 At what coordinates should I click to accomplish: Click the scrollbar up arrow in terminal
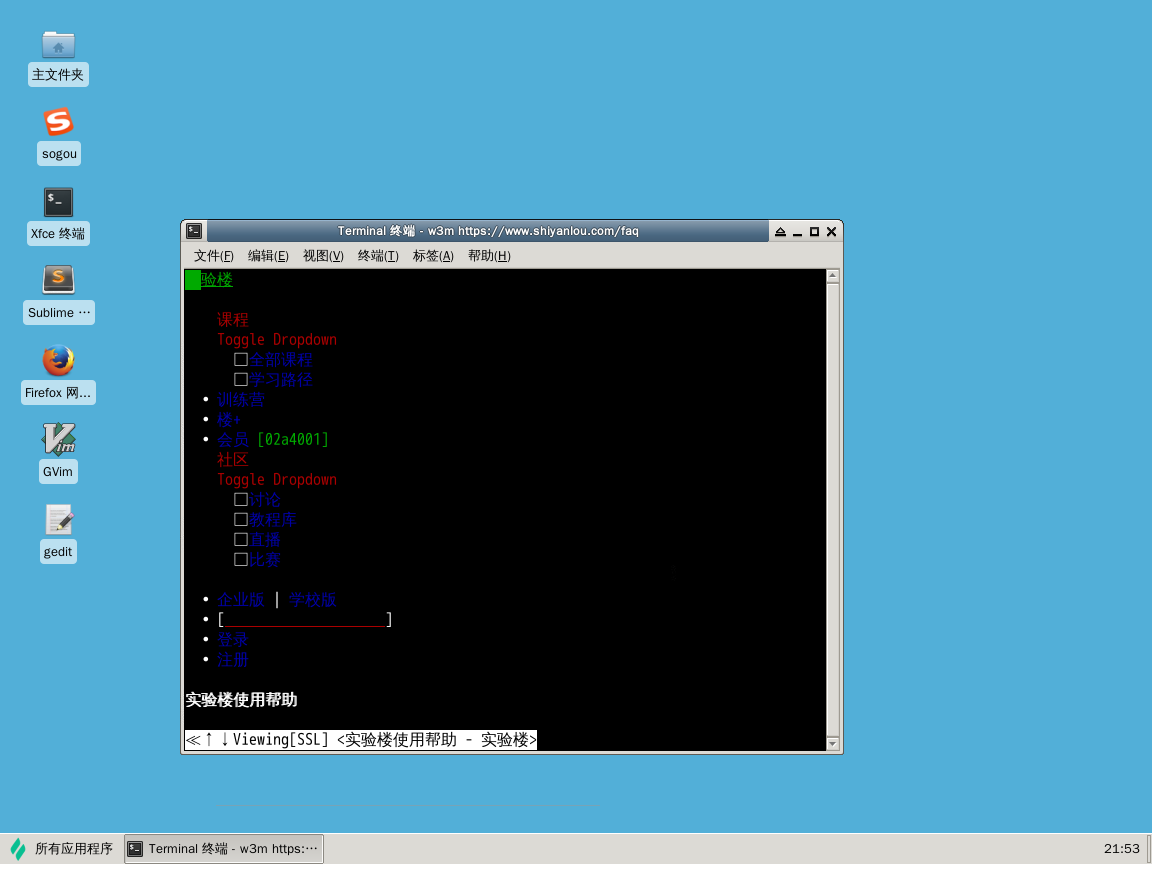(832, 276)
